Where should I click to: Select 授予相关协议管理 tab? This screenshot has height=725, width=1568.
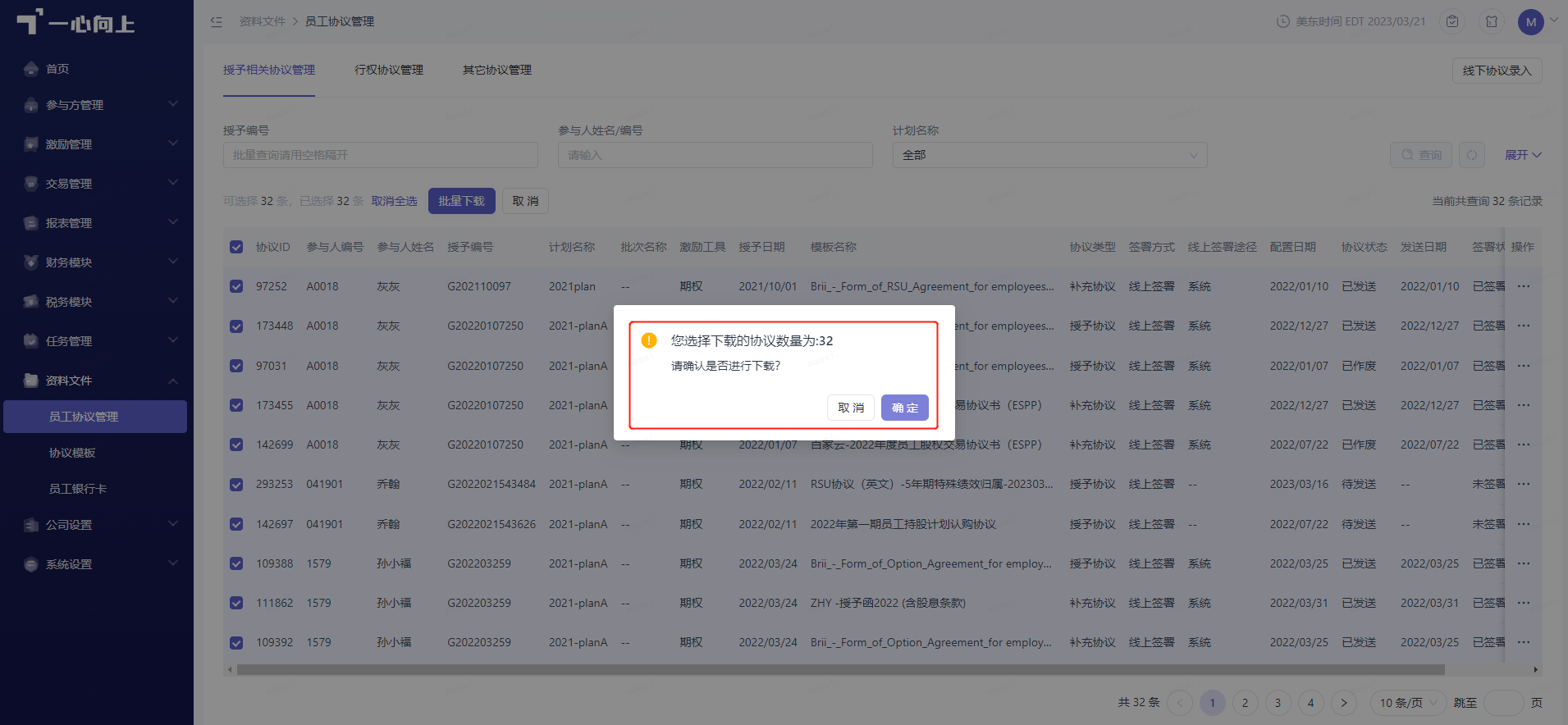coord(269,70)
